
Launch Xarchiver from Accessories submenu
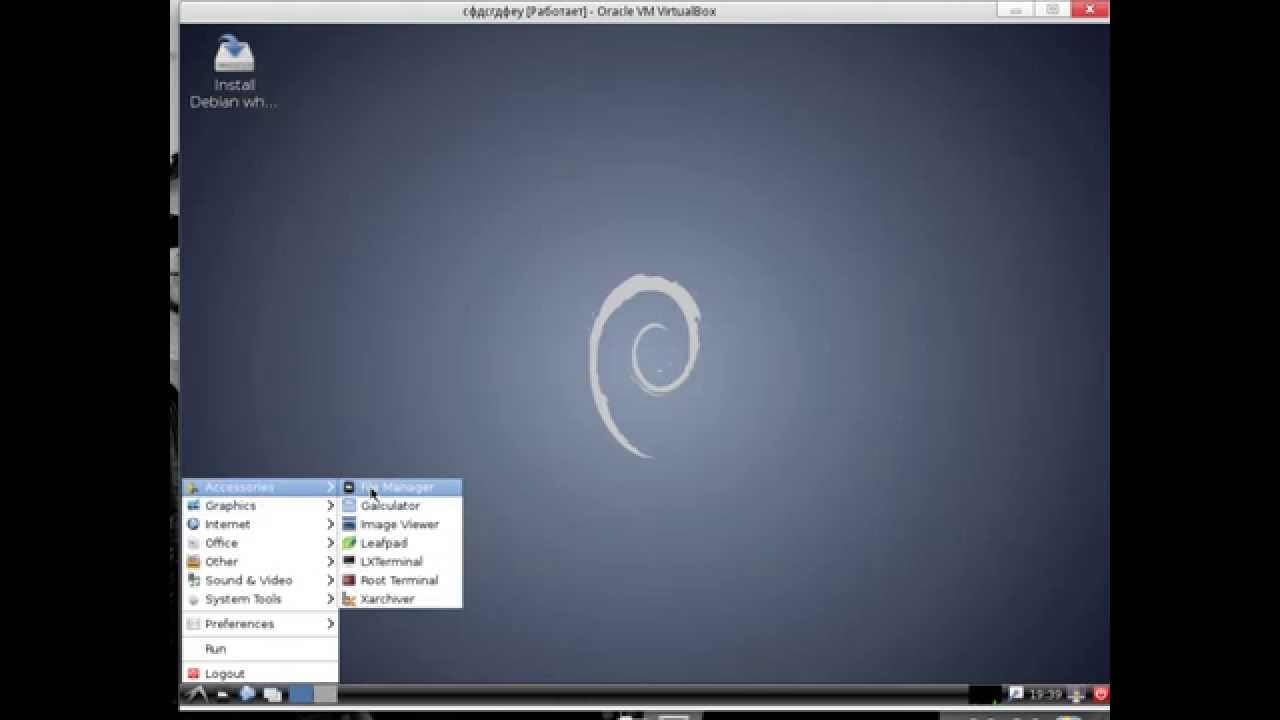[x=401, y=599]
